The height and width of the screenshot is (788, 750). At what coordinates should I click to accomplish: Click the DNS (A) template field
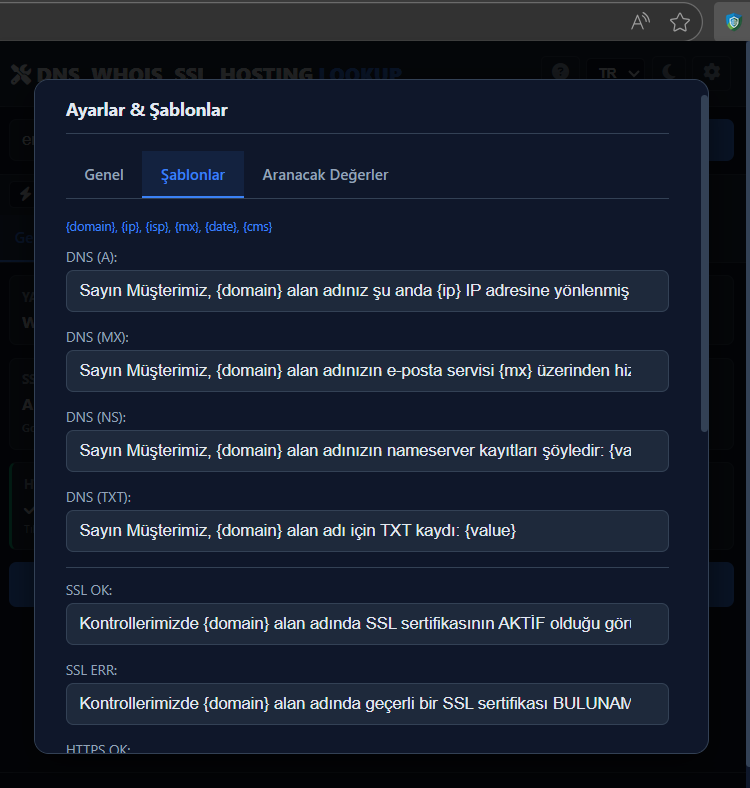[x=367, y=291]
